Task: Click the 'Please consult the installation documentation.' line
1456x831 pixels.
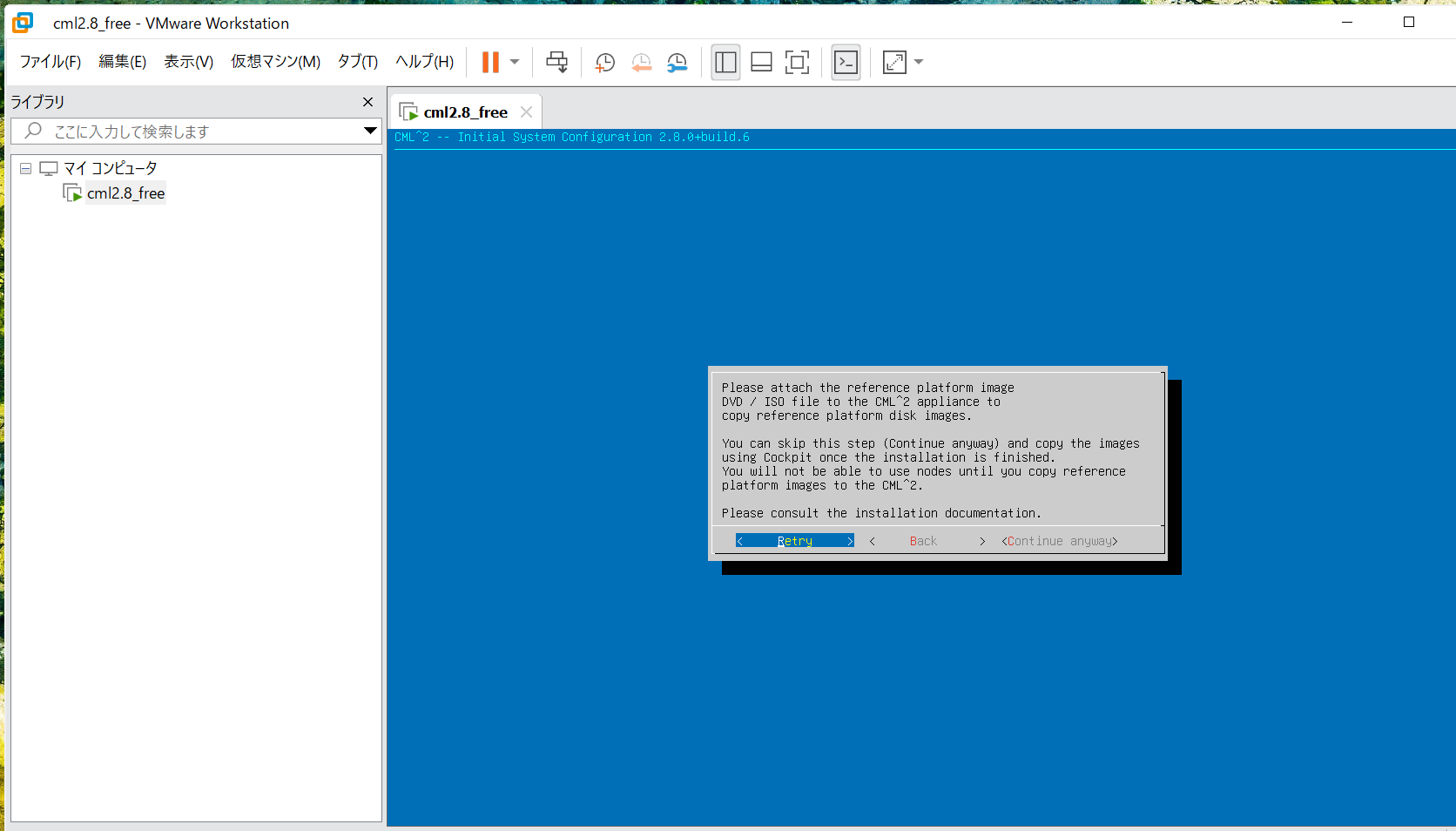Action: [x=881, y=513]
